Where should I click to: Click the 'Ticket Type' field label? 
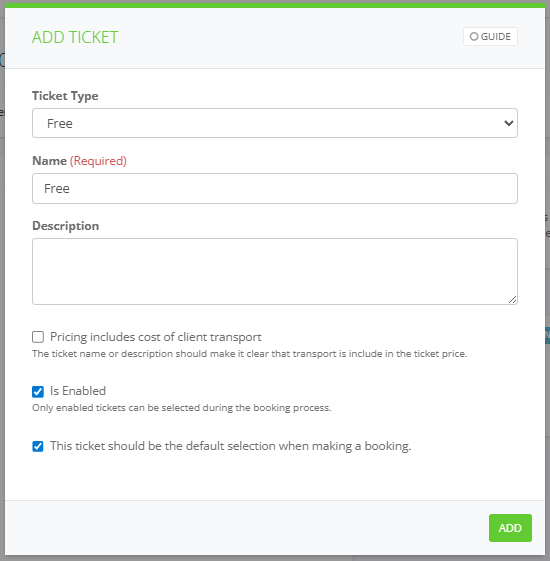tap(65, 96)
